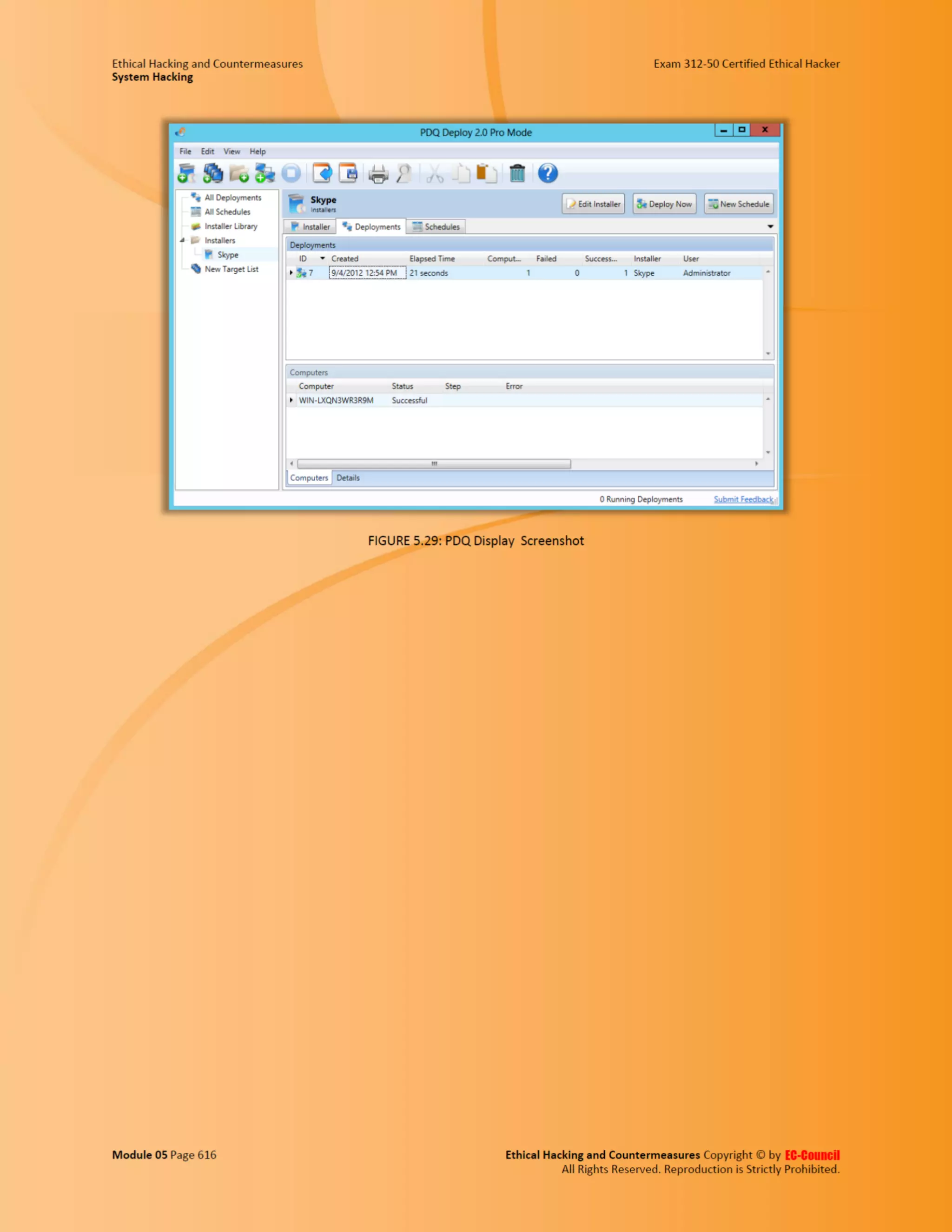Click the New Installer toolbar icon

186,173
